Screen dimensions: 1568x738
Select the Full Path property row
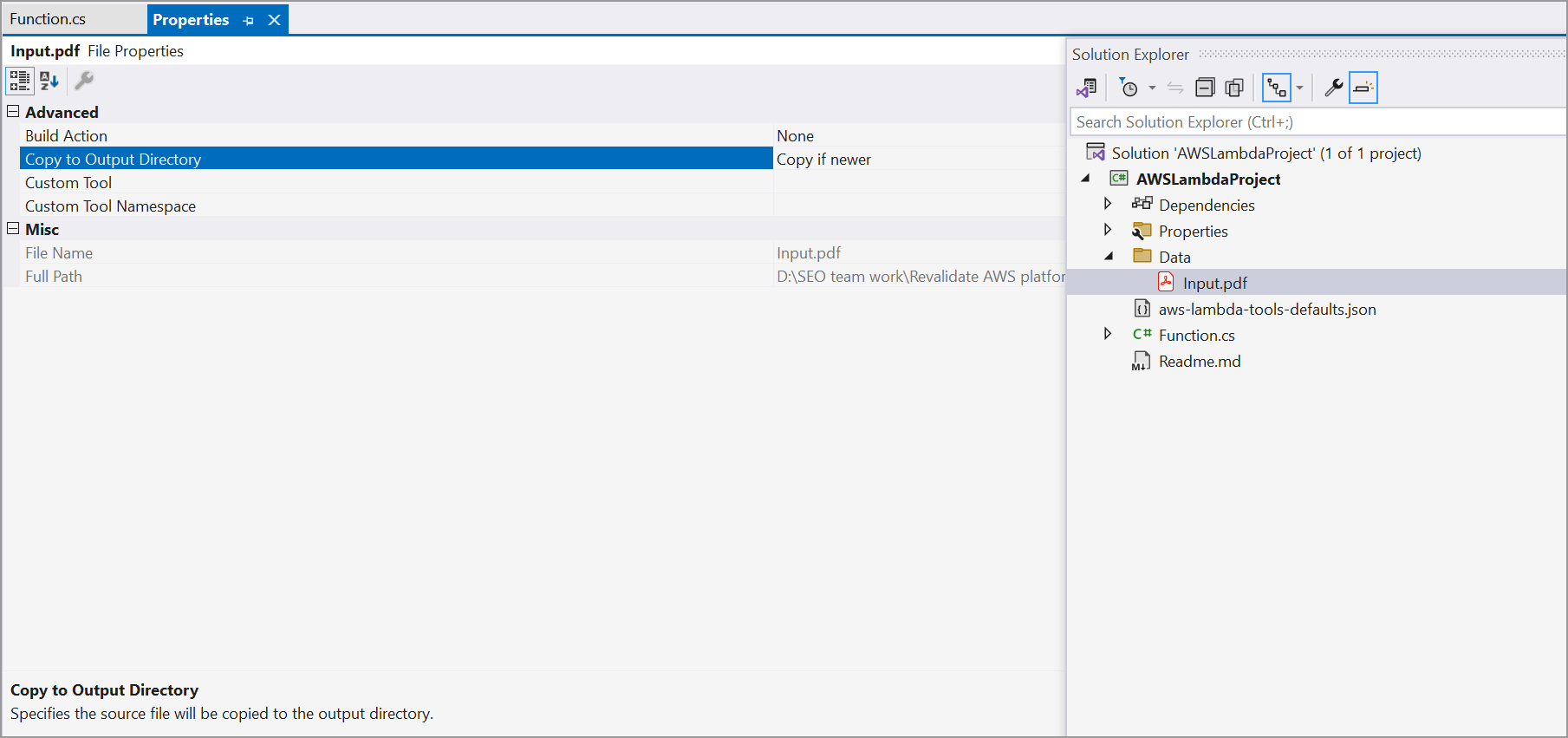(x=543, y=276)
